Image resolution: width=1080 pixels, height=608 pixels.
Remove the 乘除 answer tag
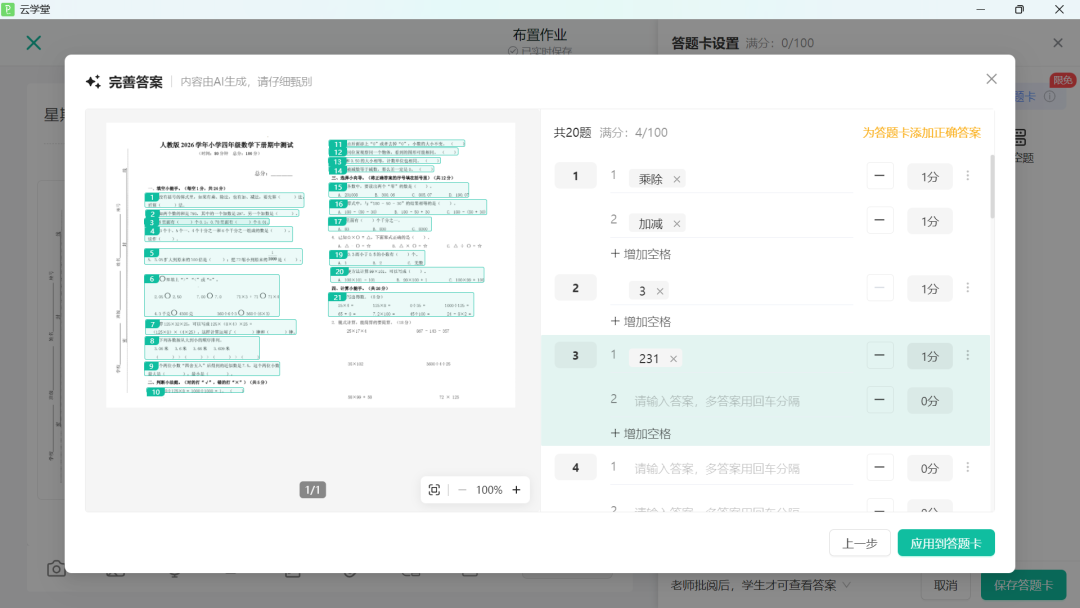pos(677,180)
